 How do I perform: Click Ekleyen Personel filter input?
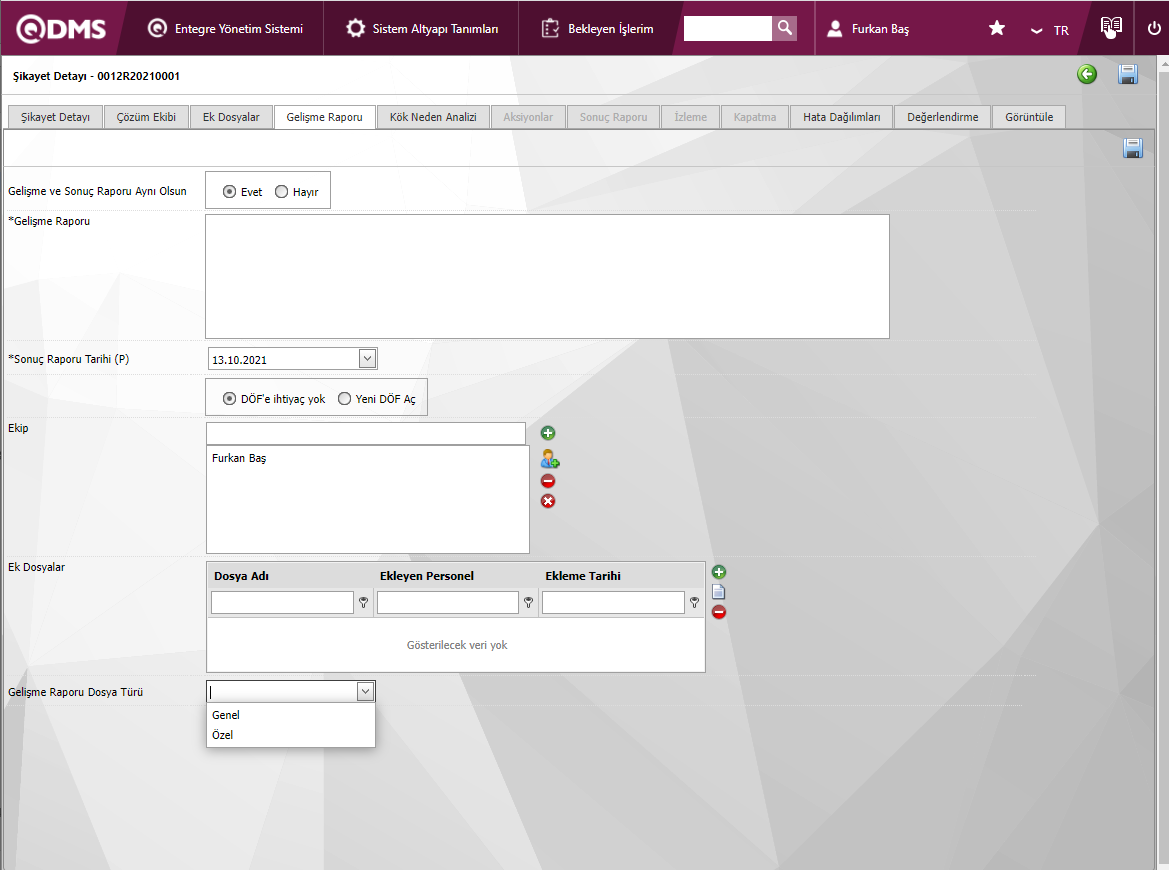pos(447,602)
